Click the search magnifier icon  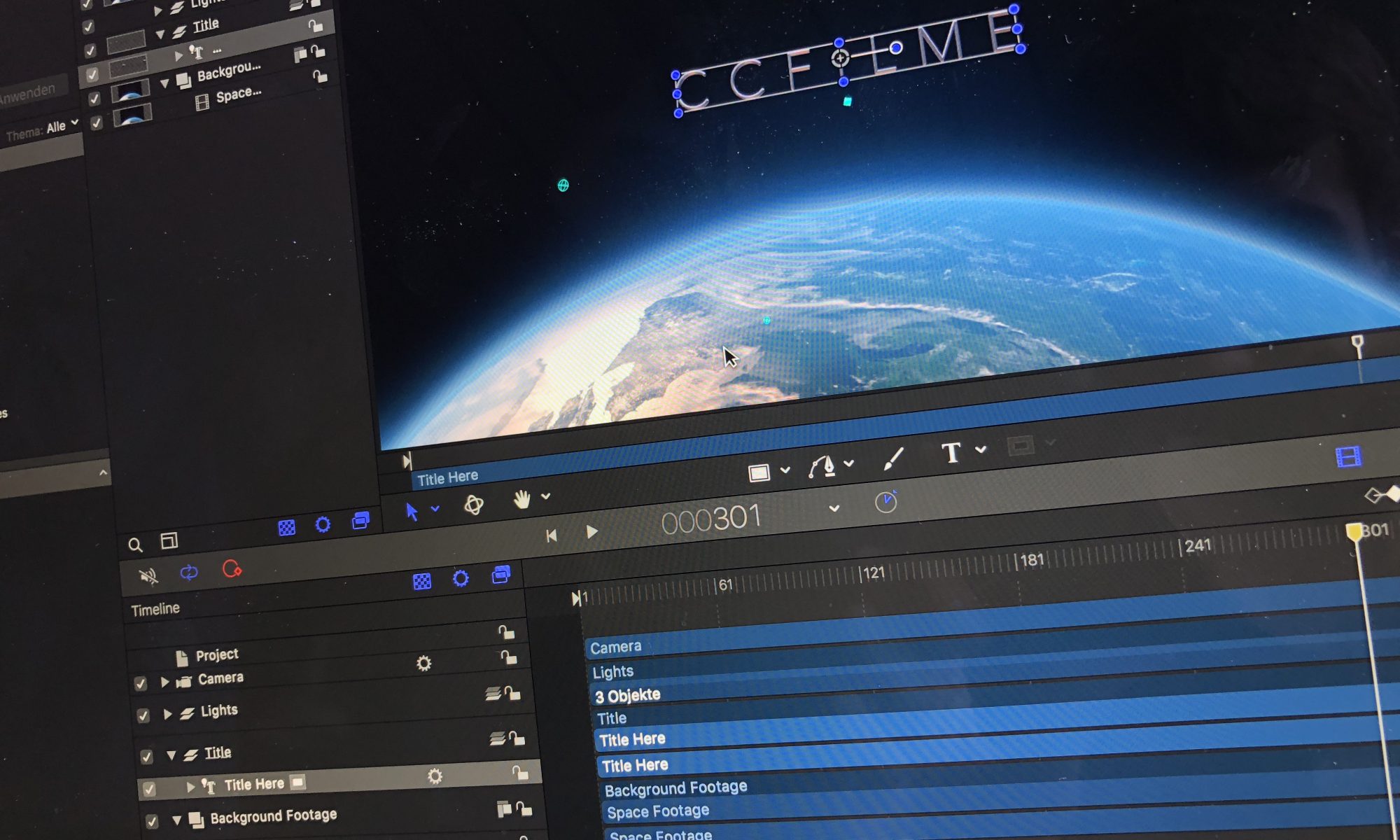click(x=135, y=545)
